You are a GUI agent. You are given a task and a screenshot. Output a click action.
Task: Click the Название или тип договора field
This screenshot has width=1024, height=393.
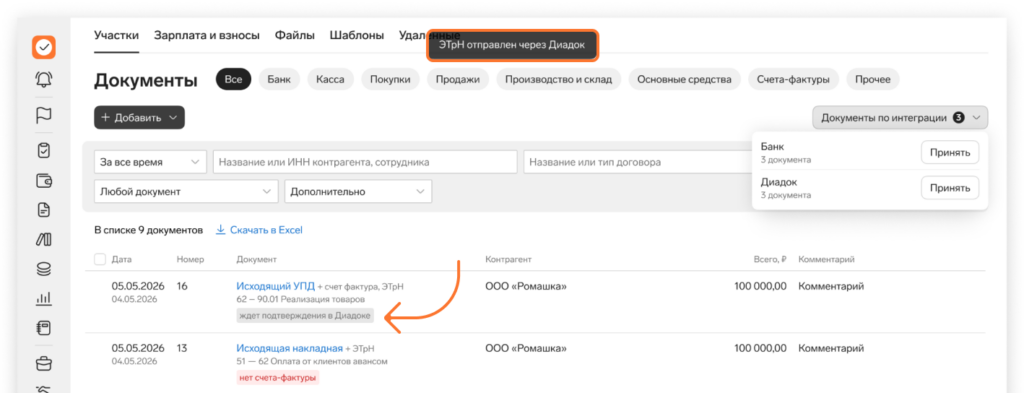pyautogui.click(x=637, y=162)
